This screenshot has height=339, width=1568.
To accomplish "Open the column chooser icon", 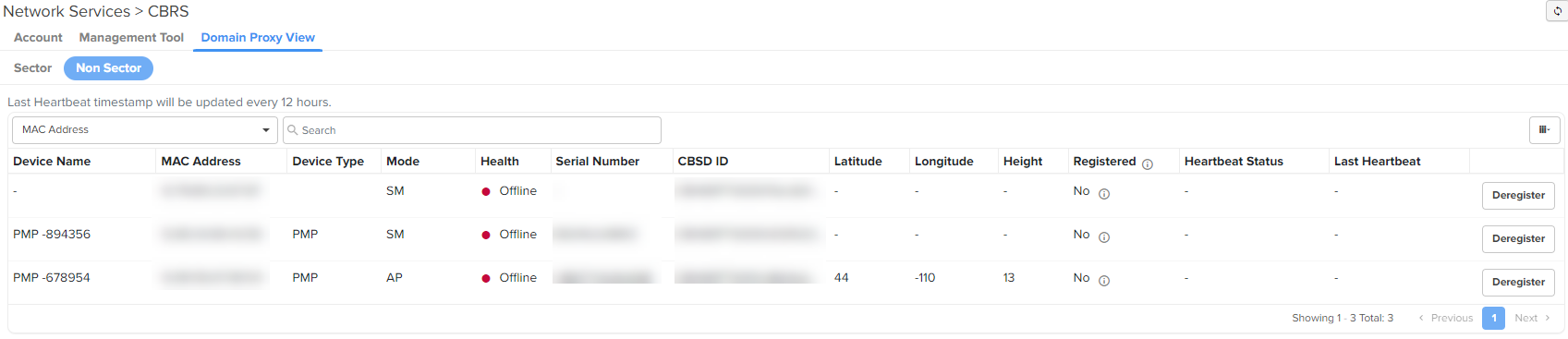I will [x=1544, y=130].
